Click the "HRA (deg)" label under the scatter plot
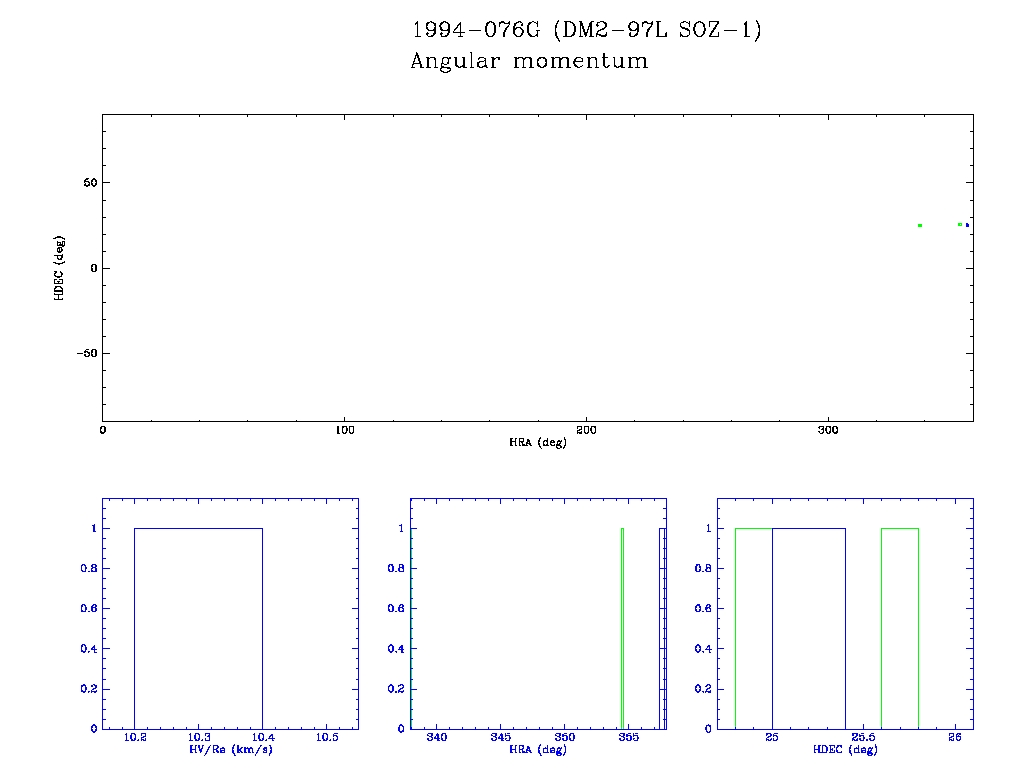The height and width of the screenshot is (768, 1024). coord(537,442)
